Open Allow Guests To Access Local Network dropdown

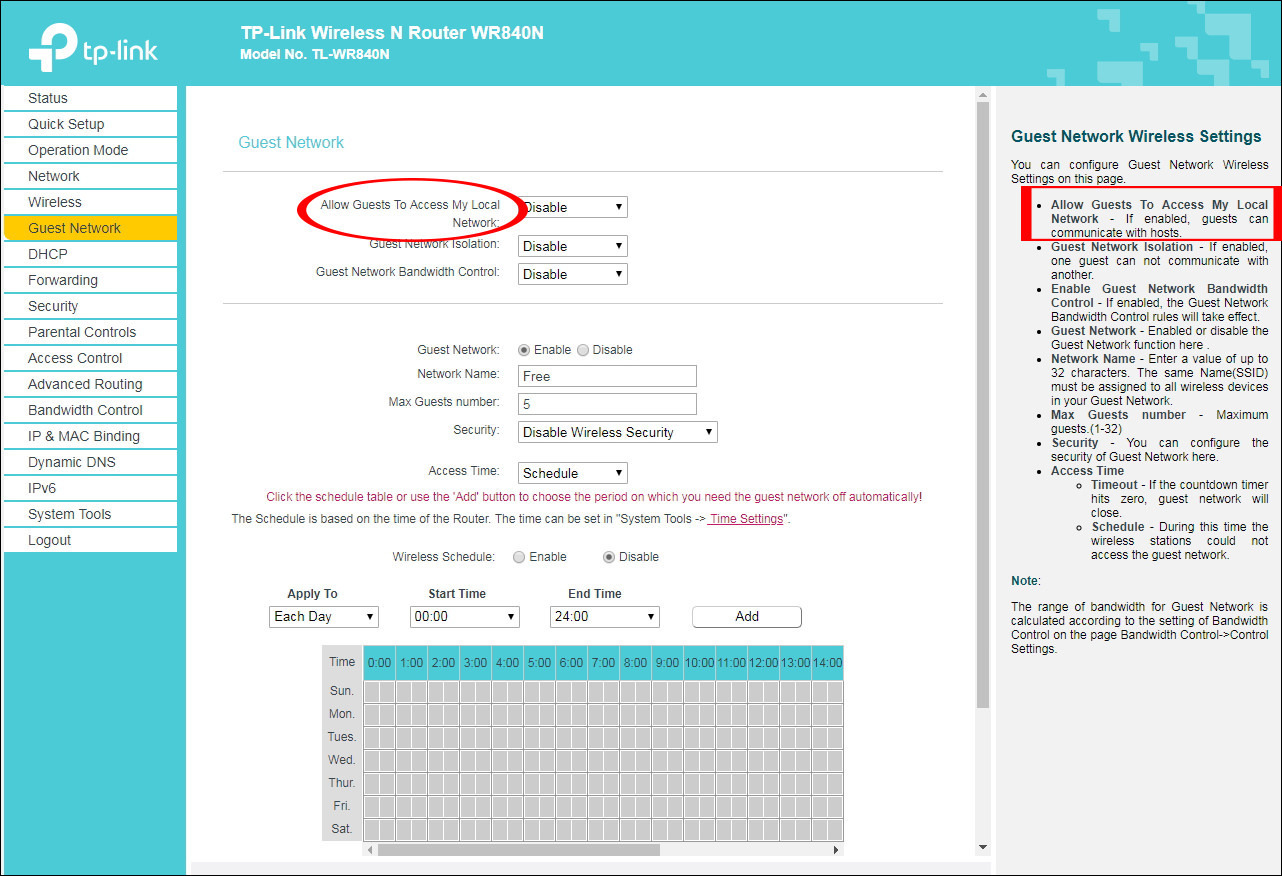pyautogui.click(x=573, y=207)
